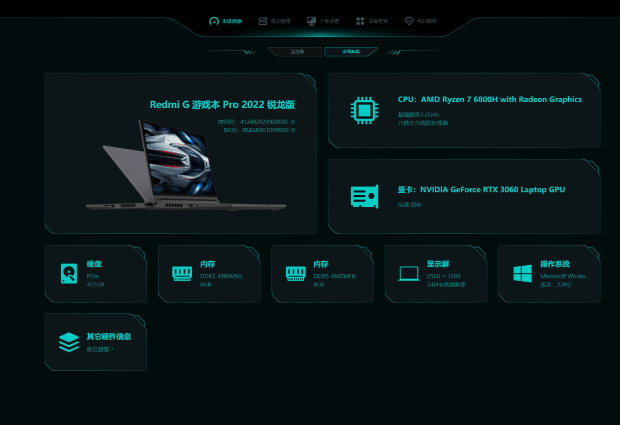620x425 pixels.
Task: Open the 2560 × 1600 display card
Action: pyautogui.click(x=436, y=274)
